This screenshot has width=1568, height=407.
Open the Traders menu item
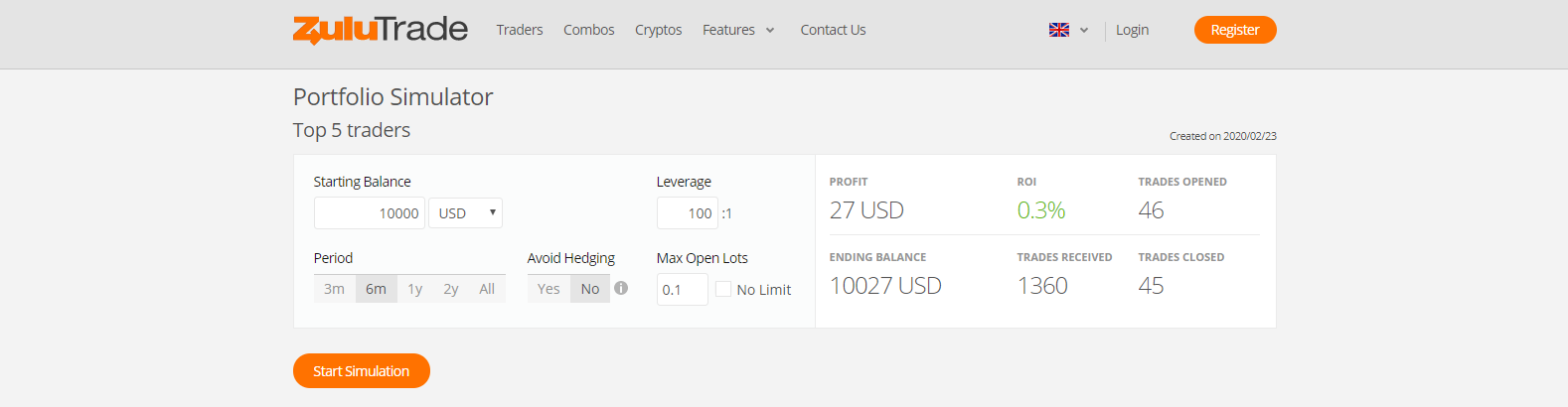(520, 30)
